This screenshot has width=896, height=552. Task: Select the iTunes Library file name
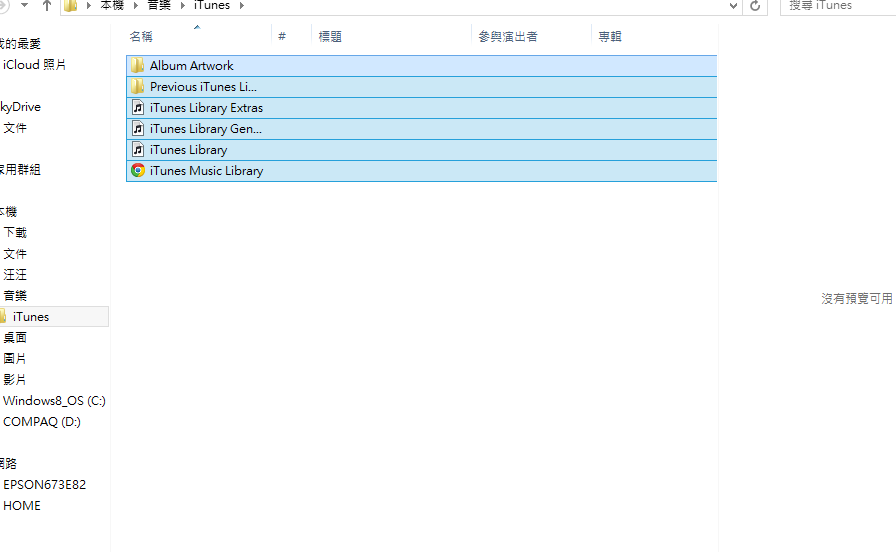coord(189,150)
